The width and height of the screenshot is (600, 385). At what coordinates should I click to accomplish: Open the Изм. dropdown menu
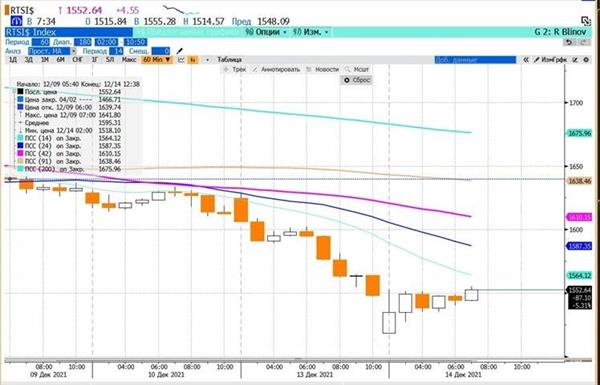pyautogui.click(x=311, y=32)
